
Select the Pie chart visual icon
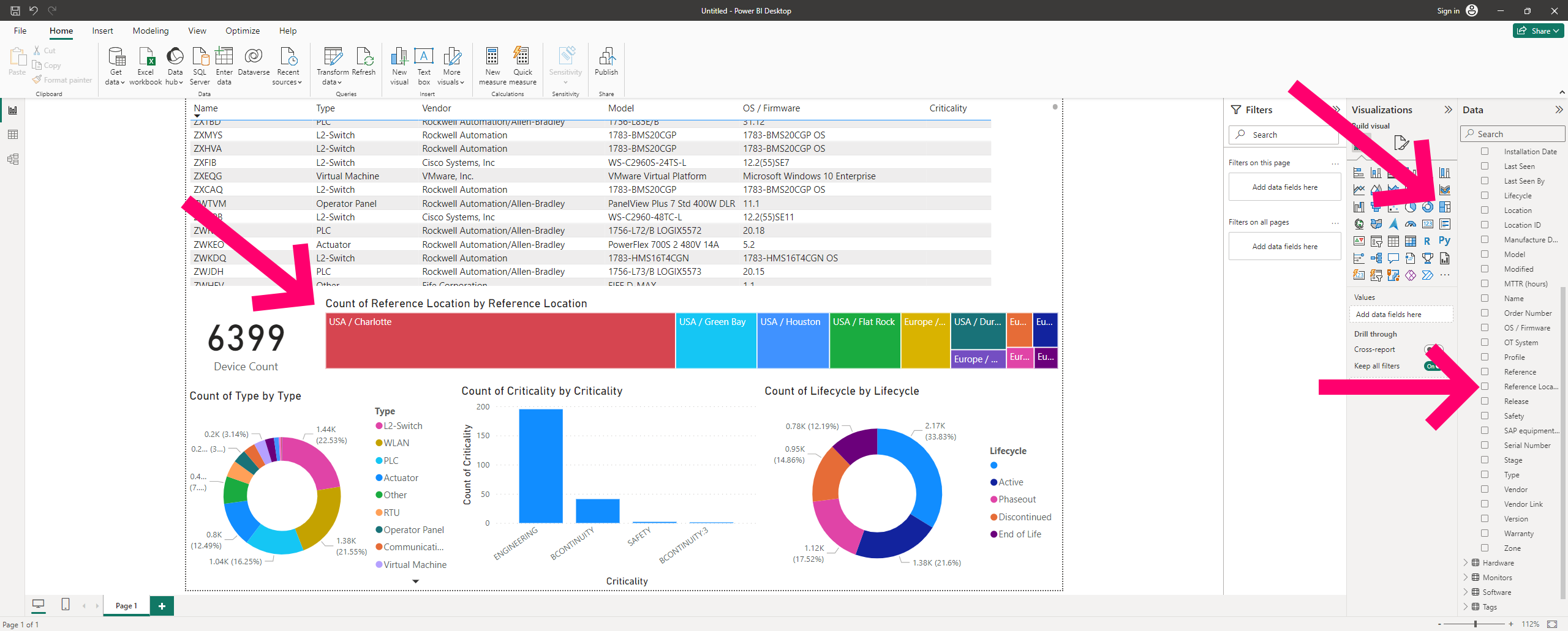[x=1411, y=208]
